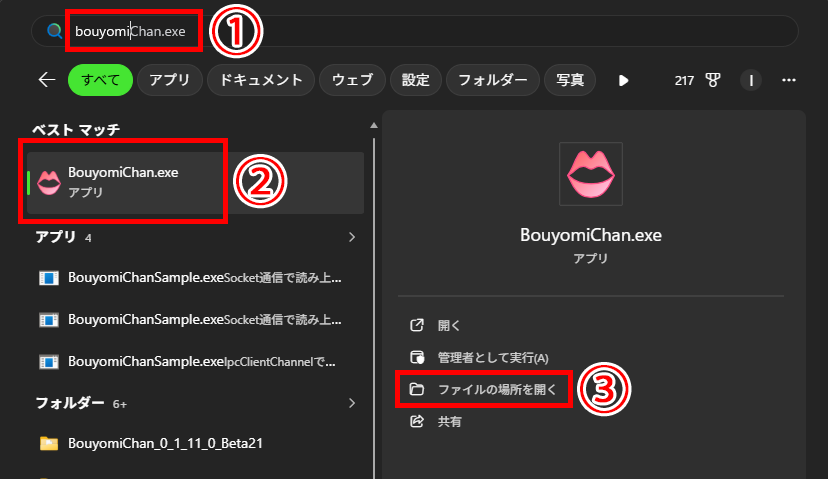The height and width of the screenshot is (479, 828).
Task: Switch to the フォルダー filter tab
Action: click(x=493, y=80)
